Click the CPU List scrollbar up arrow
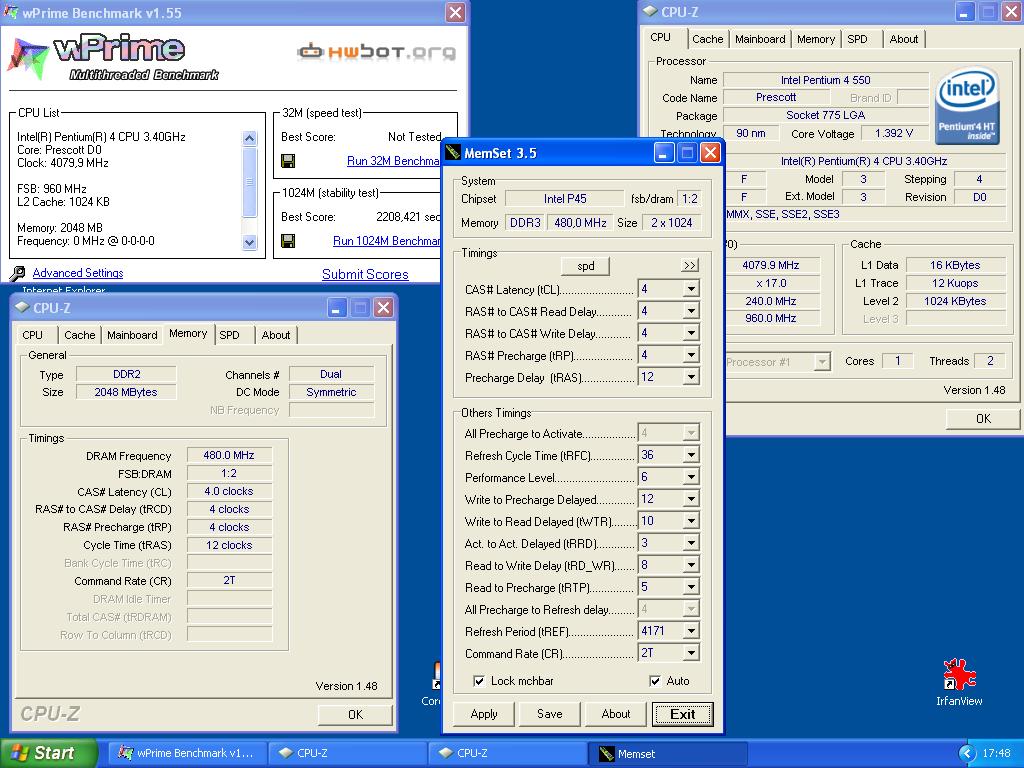This screenshot has width=1024, height=768. (249, 138)
